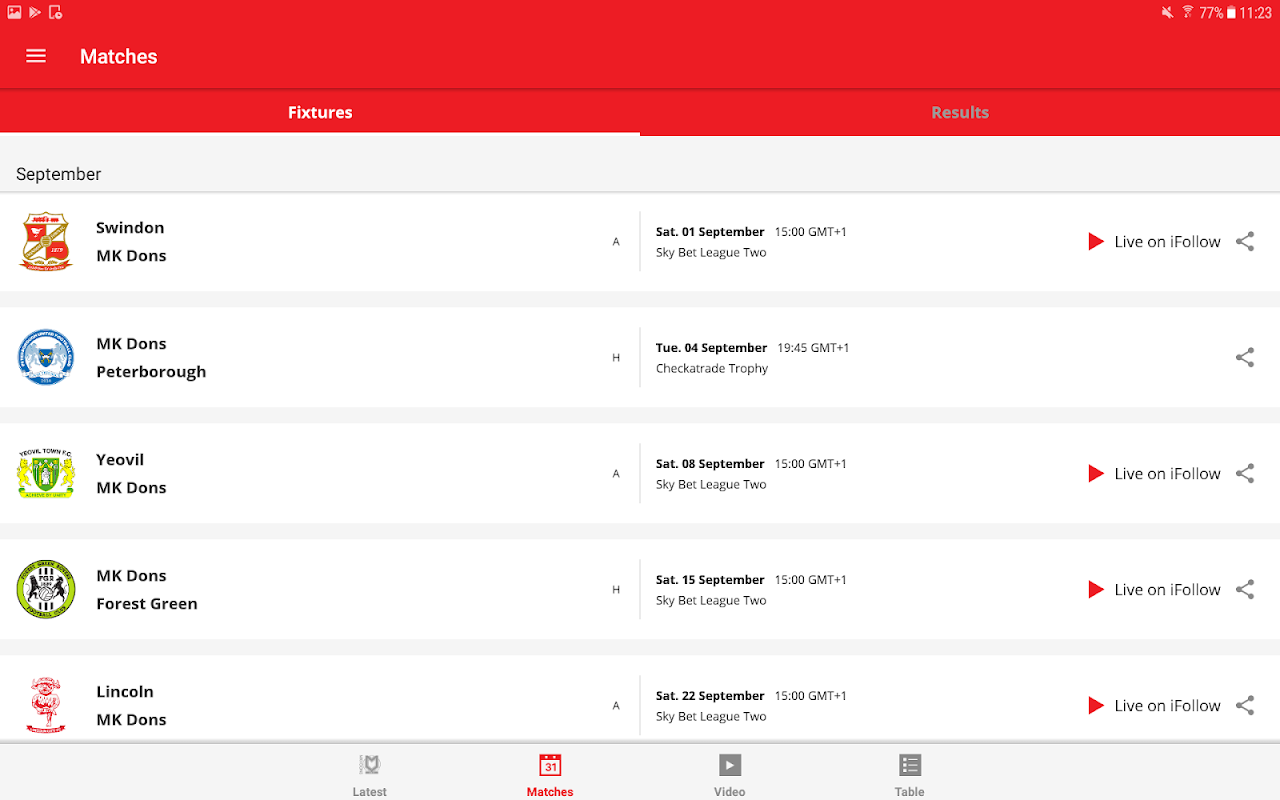Share the Swindon vs MK Dons fixture
This screenshot has height=800, width=1280.
tap(1245, 241)
